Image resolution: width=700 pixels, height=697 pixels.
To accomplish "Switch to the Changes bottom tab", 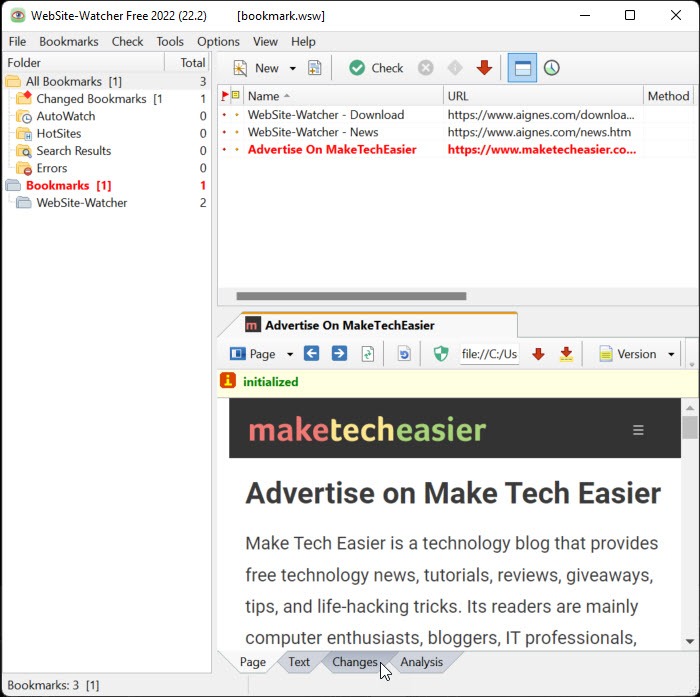I will (355, 662).
